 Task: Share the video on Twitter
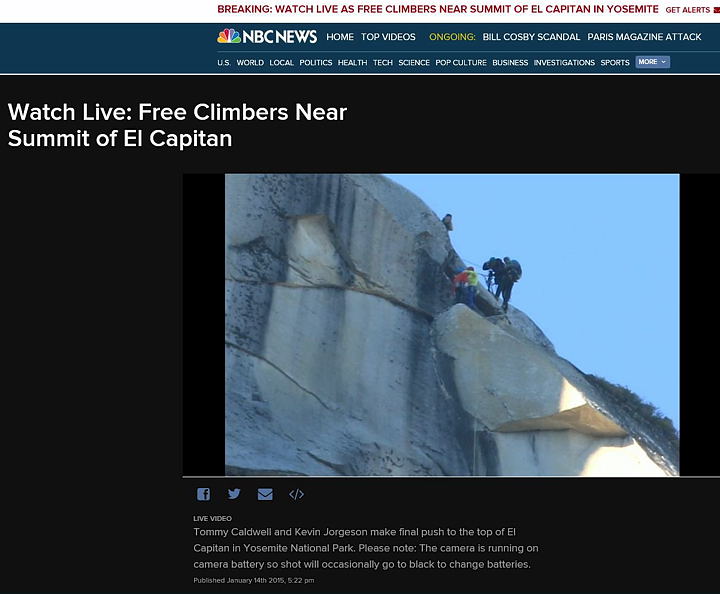pyautogui.click(x=234, y=494)
